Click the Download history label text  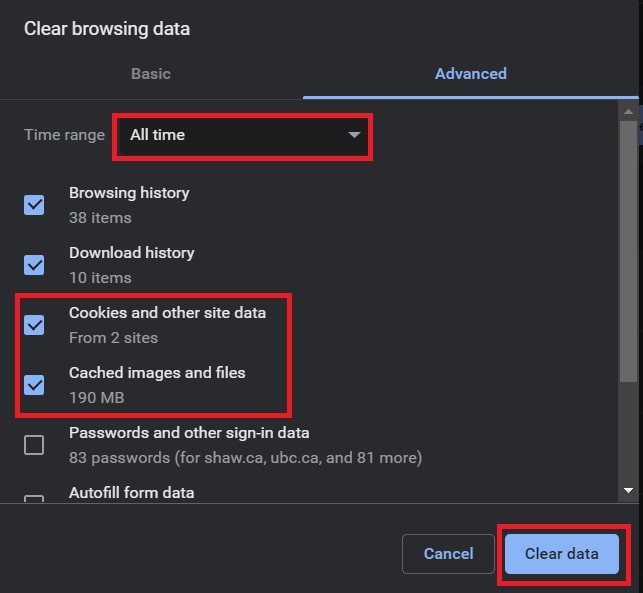tap(131, 253)
